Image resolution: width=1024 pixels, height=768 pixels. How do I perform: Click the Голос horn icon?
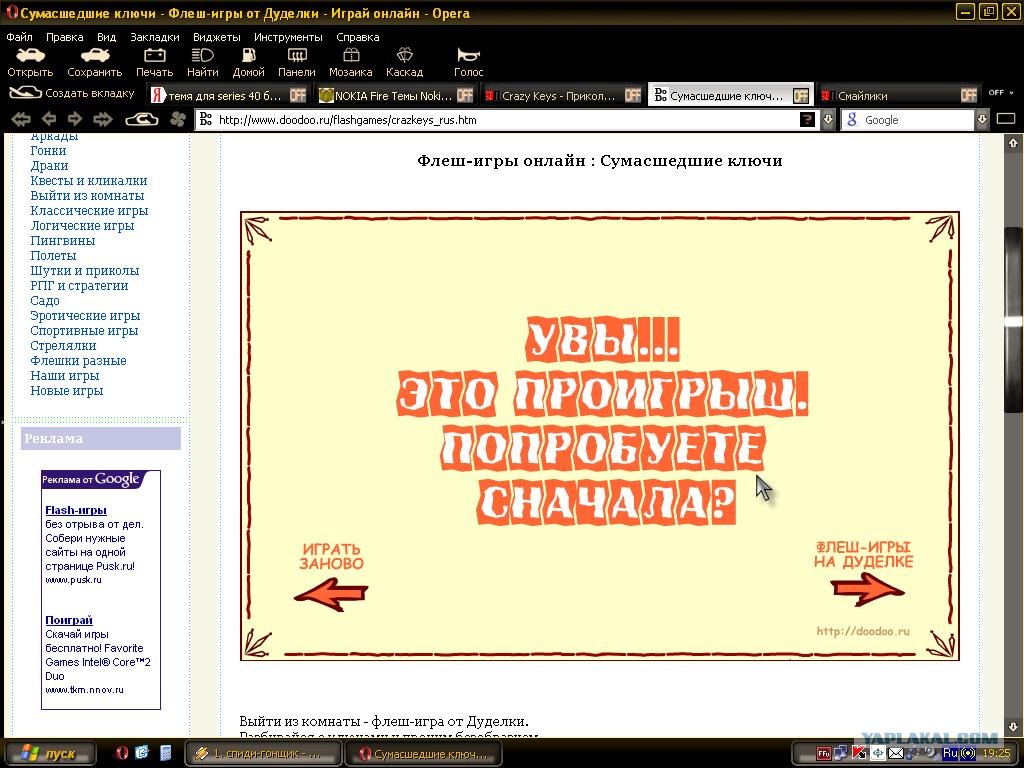point(468,56)
